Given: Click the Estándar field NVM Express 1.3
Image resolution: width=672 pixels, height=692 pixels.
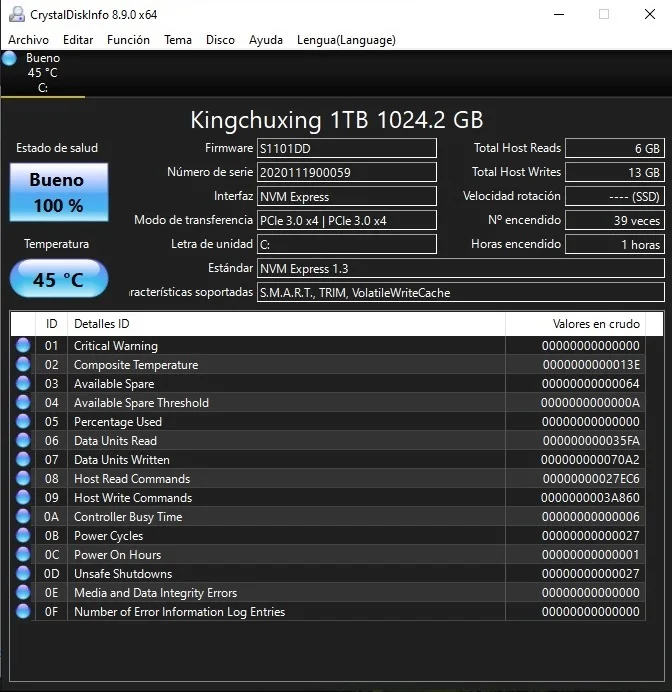Looking at the screenshot, I should [x=461, y=268].
